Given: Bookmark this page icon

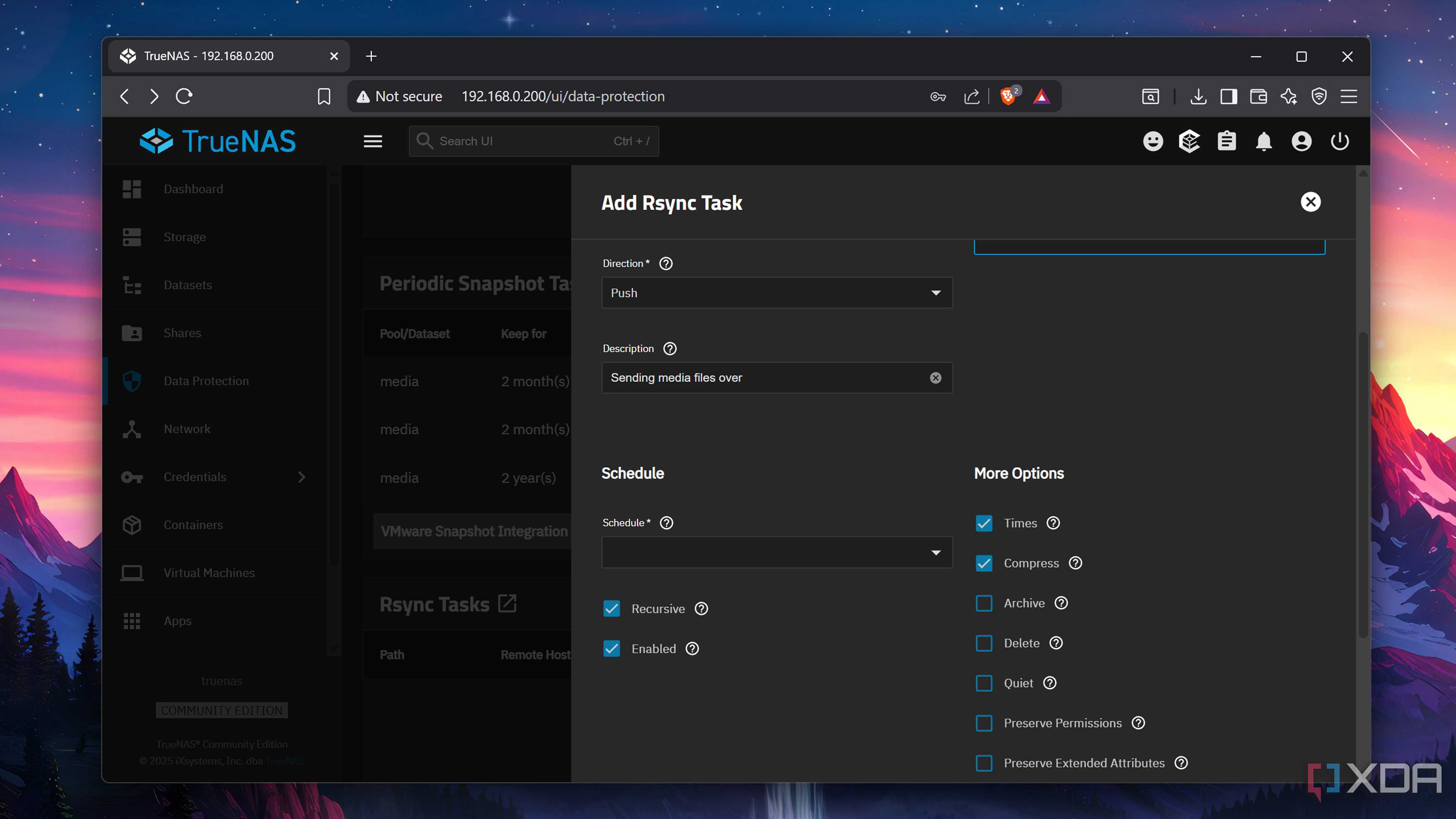Looking at the screenshot, I should 324,96.
